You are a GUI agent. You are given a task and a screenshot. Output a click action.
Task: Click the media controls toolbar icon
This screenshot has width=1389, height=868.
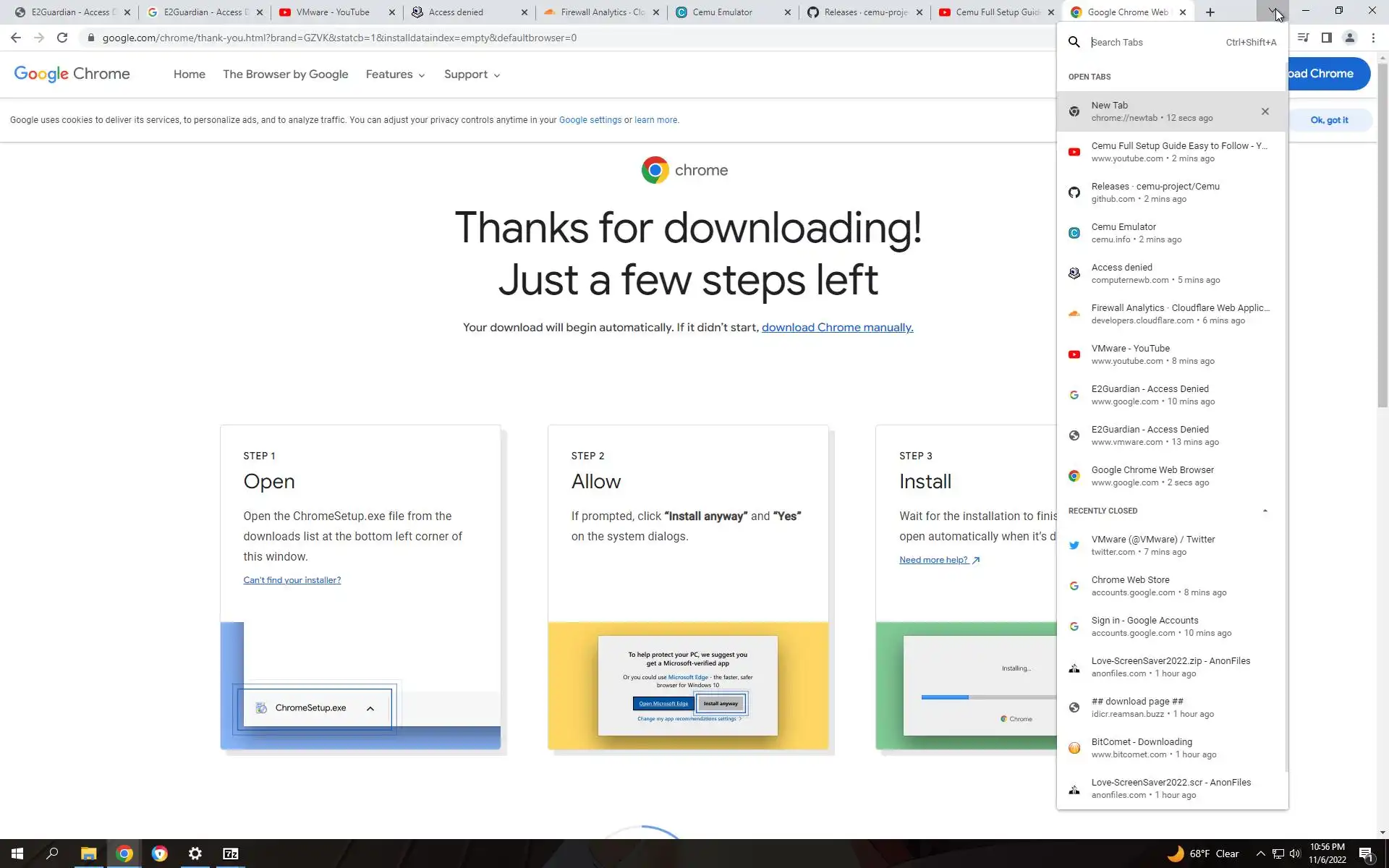[1303, 38]
